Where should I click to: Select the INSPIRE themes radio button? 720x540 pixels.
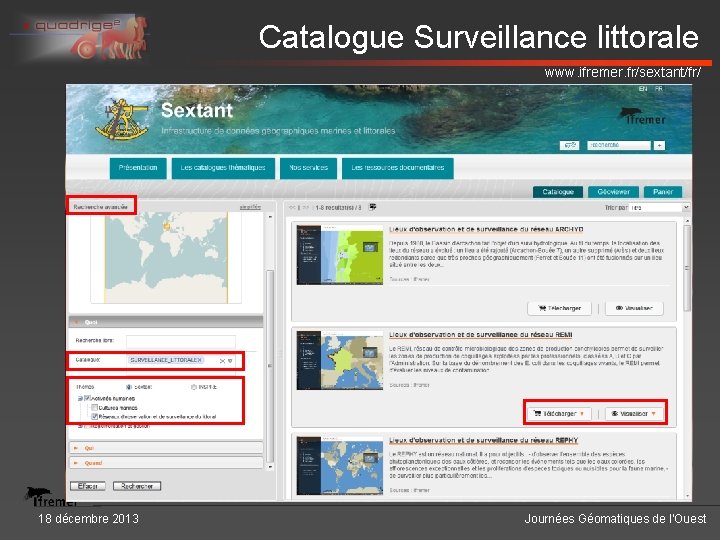point(194,387)
